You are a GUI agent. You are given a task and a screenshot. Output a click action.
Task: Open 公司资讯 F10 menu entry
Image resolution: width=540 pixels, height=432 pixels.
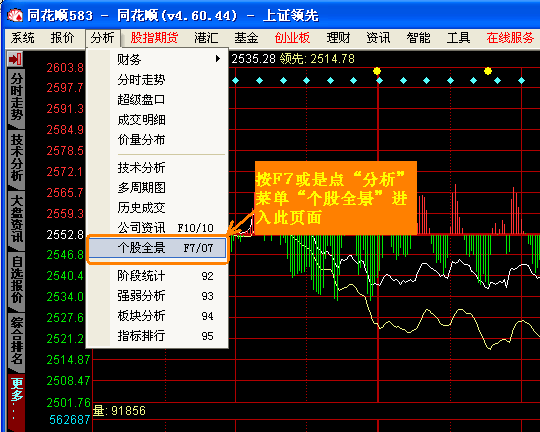tap(157, 228)
